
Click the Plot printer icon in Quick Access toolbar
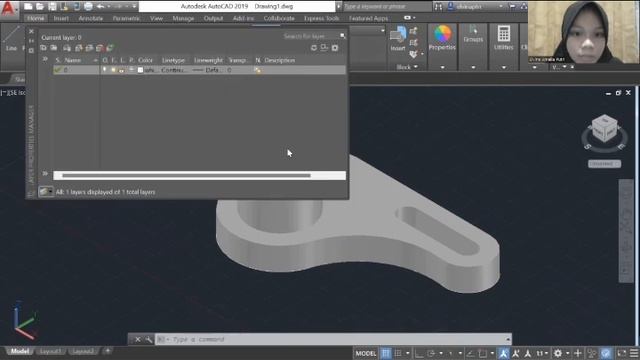click(88, 7)
